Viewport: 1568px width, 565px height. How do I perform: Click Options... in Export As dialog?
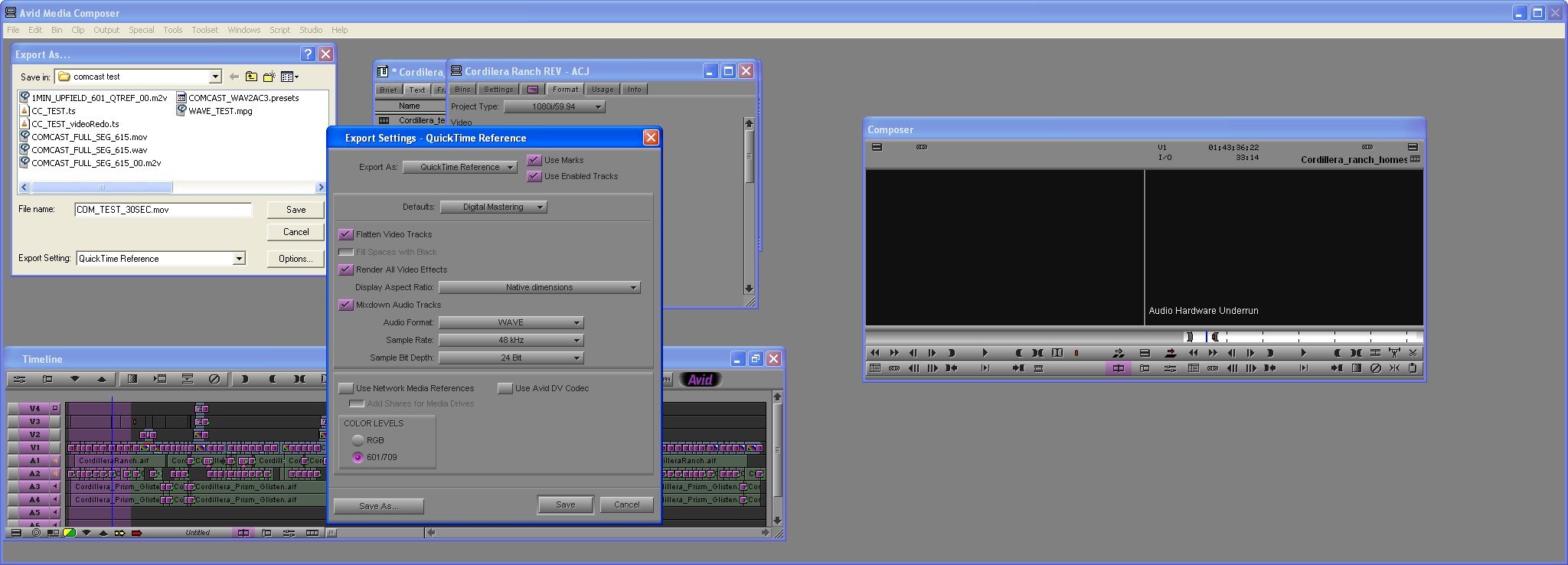[296, 259]
